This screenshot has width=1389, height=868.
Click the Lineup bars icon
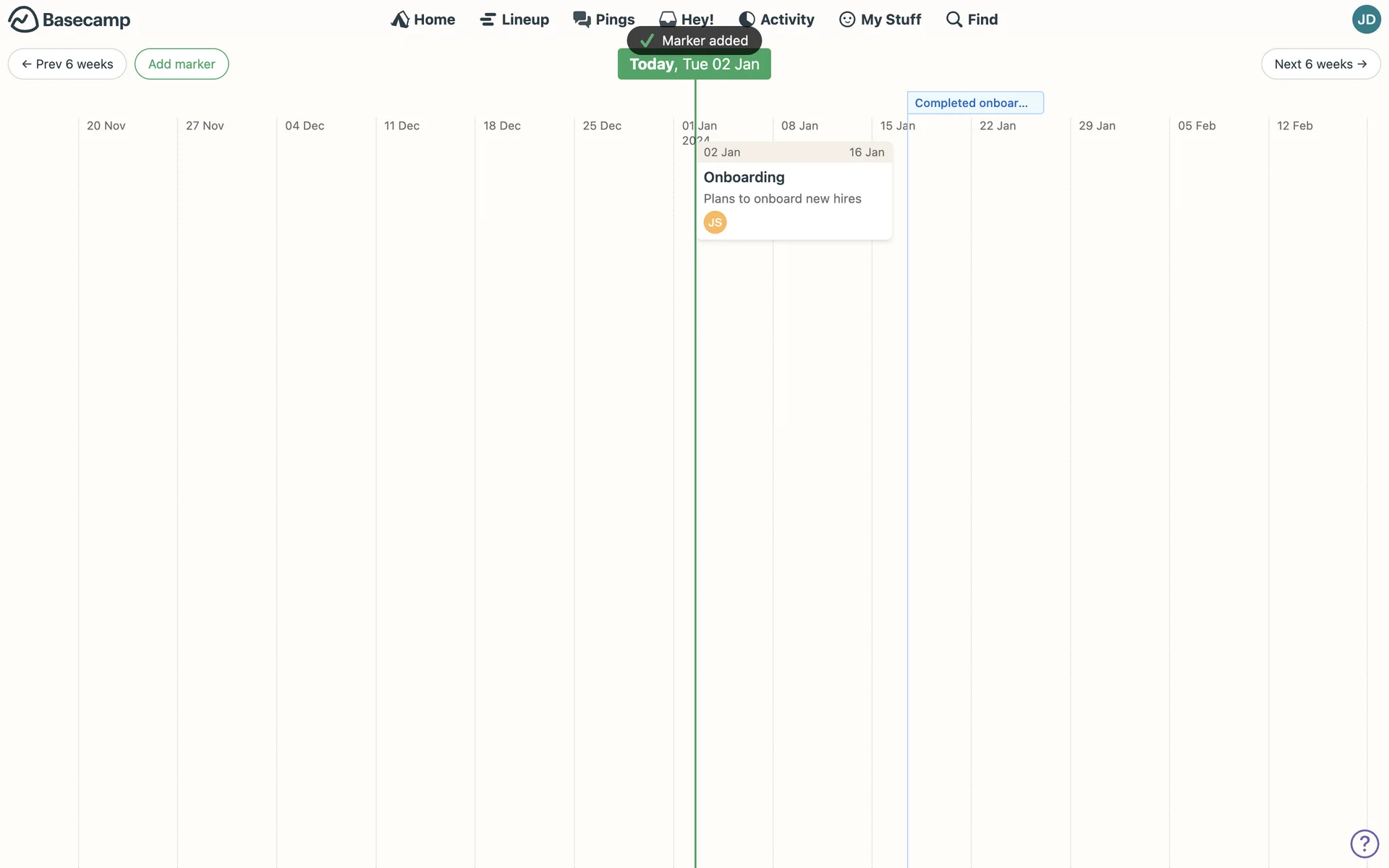click(x=488, y=20)
